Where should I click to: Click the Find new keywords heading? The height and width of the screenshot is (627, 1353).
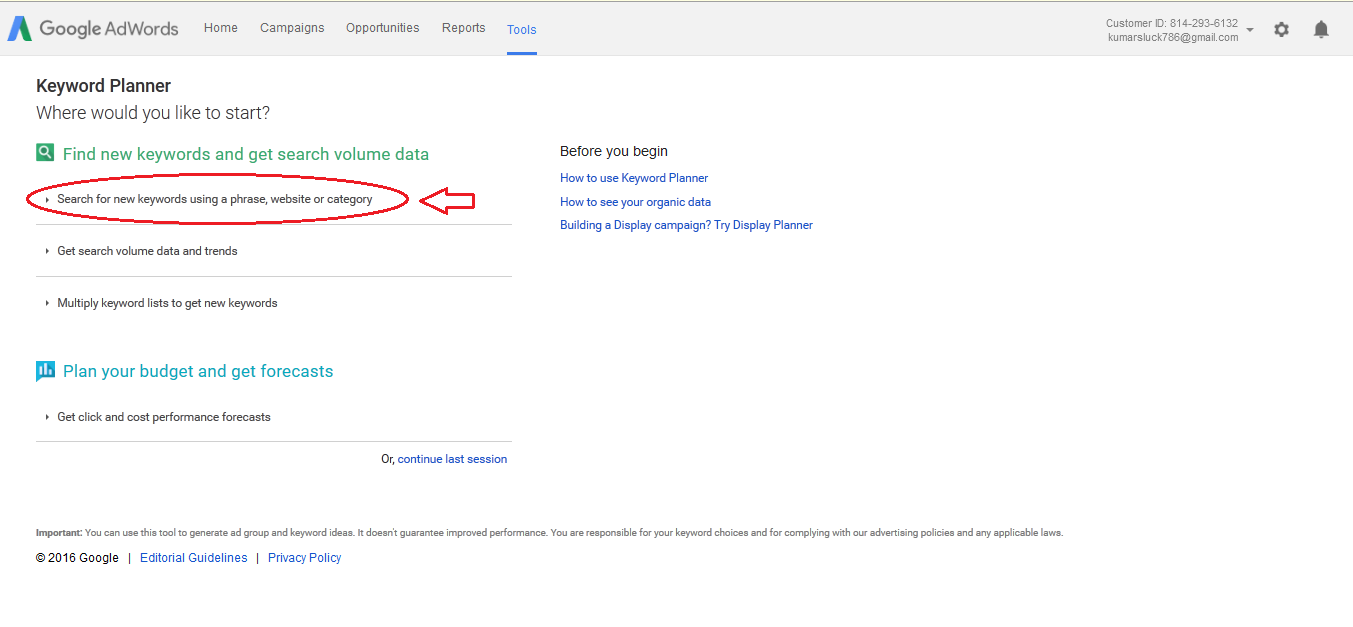[x=246, y=154]
